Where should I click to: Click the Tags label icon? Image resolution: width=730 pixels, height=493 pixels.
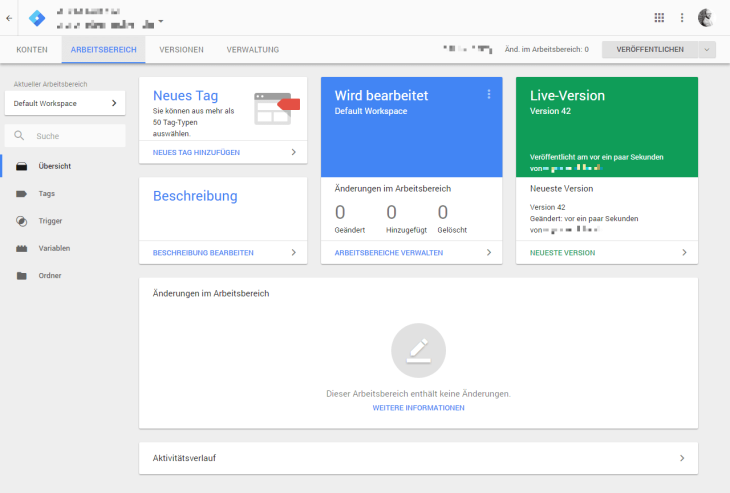(x=21, y=194)
